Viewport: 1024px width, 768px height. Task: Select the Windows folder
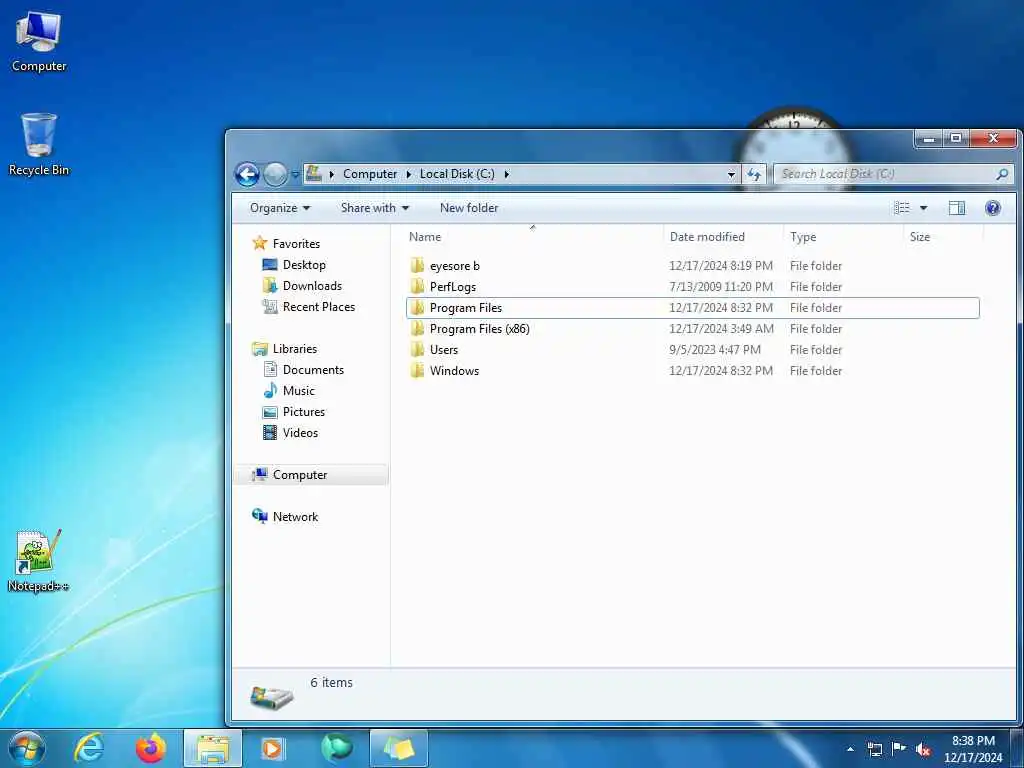692,370
